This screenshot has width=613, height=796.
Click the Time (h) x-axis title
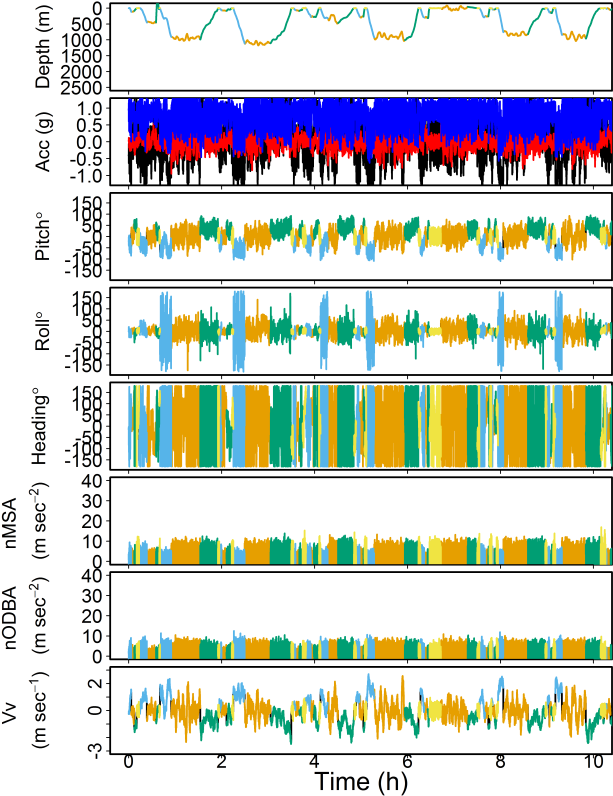click(362, 780)
